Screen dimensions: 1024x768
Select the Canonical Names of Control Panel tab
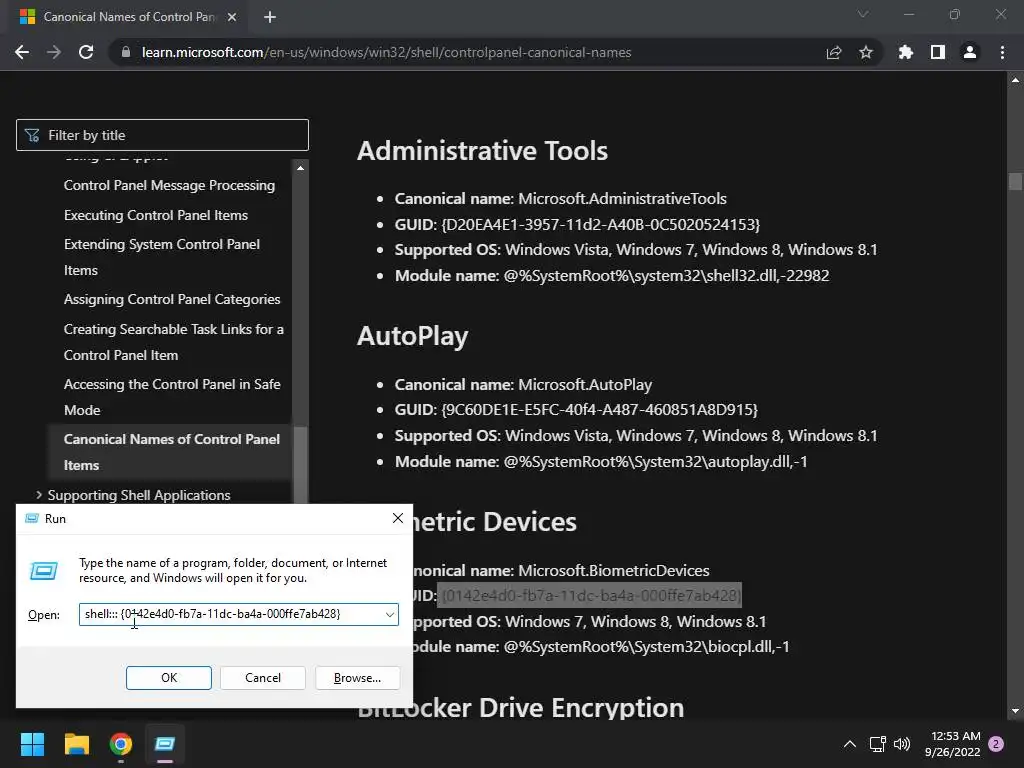[128, 17]
